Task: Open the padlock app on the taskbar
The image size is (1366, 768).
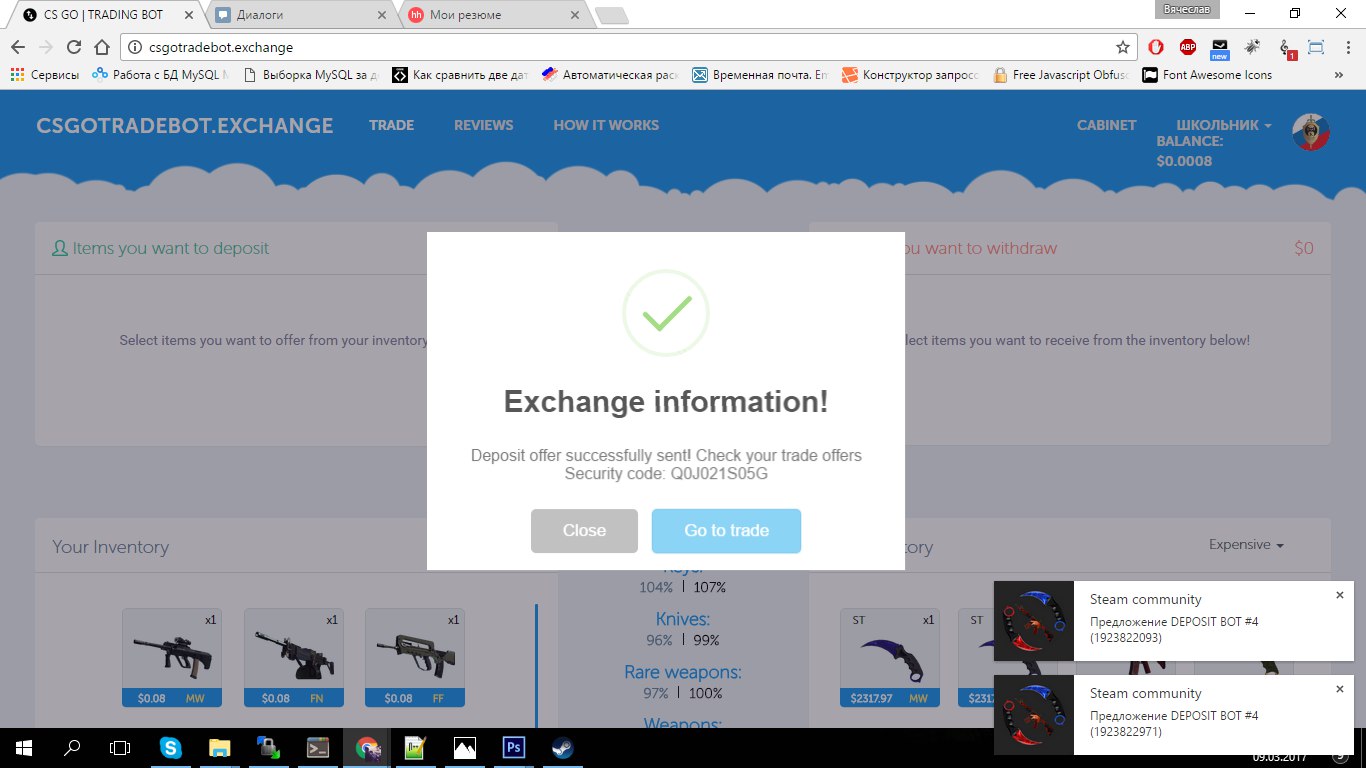Action: pyautogui.click(x=269, y=747)
